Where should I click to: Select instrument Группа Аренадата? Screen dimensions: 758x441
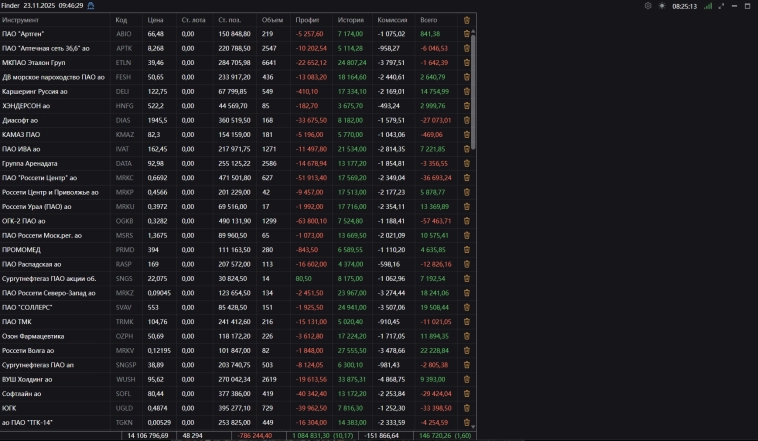[x=29, y=163]
